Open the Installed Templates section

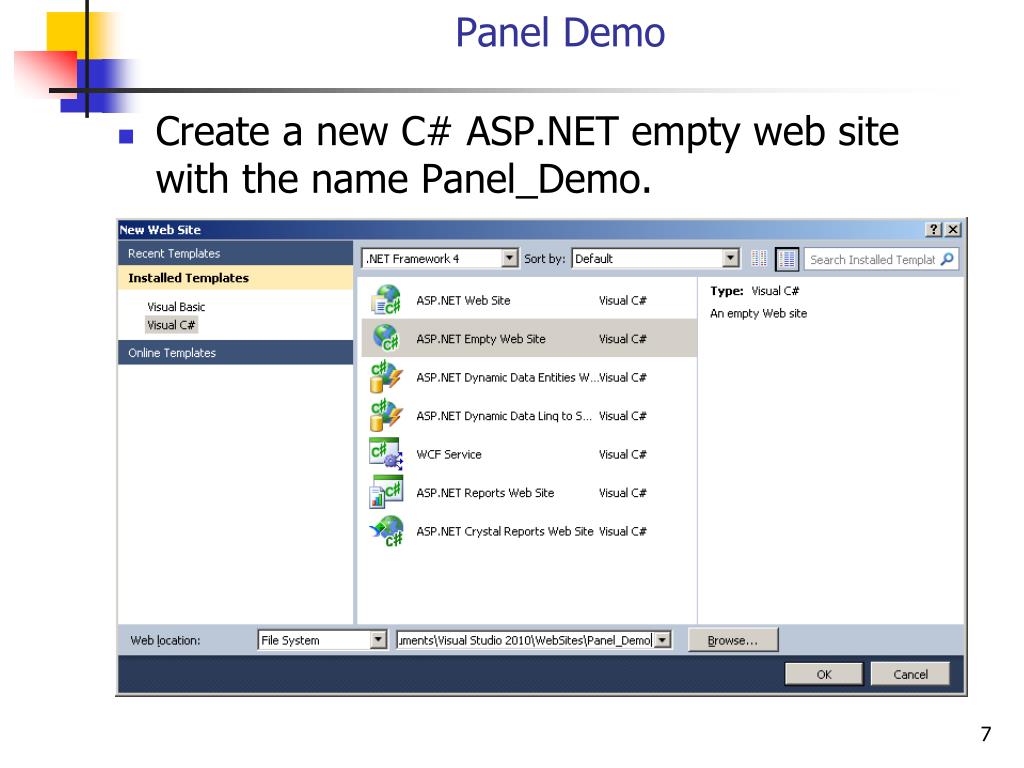click(235, 278)
